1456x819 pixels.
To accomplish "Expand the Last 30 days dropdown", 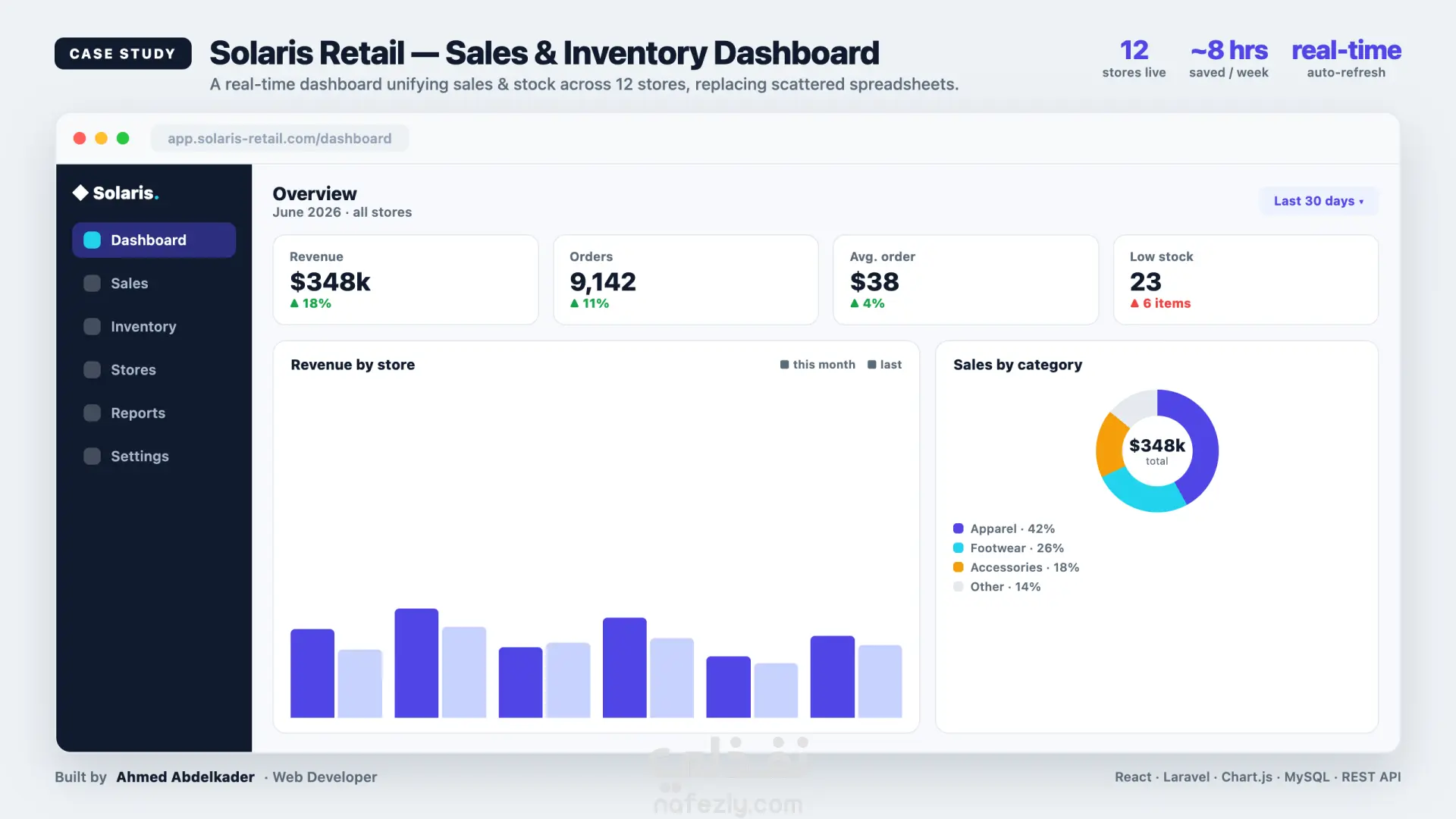I will tap(1319, 201).
